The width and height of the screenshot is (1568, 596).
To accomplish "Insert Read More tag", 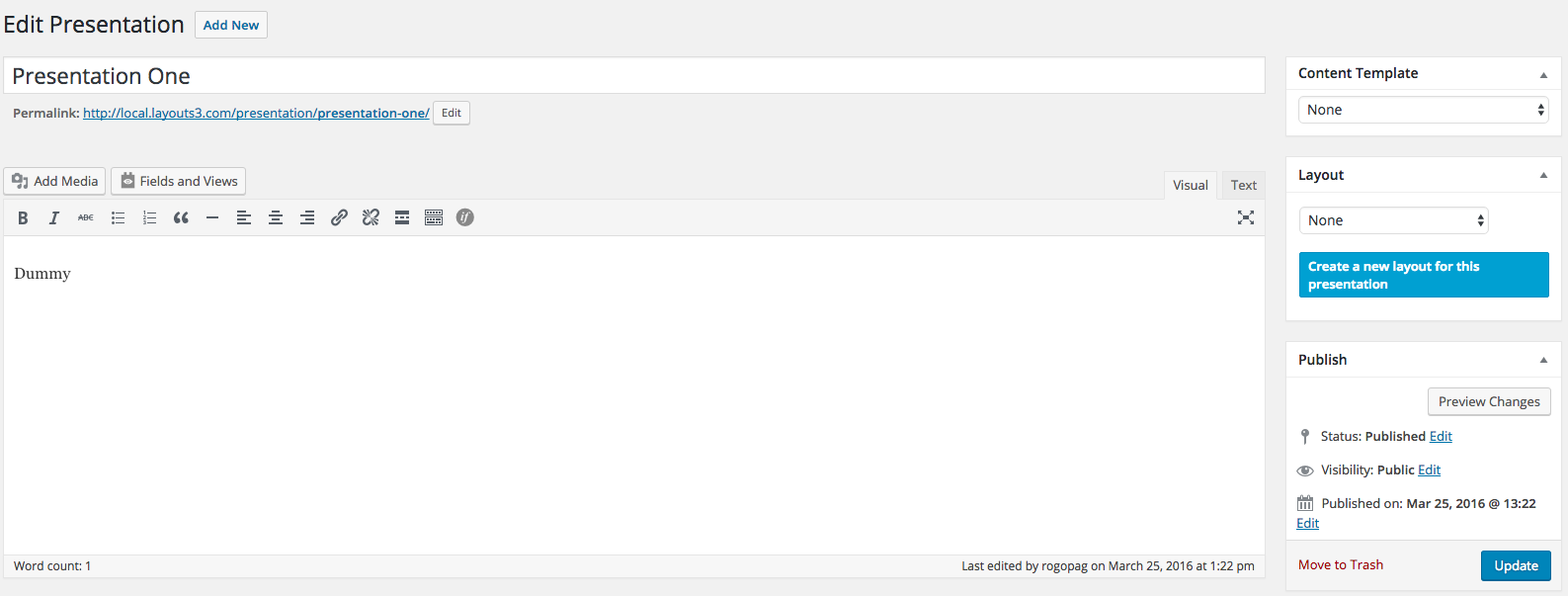I will tap(402, 217).
